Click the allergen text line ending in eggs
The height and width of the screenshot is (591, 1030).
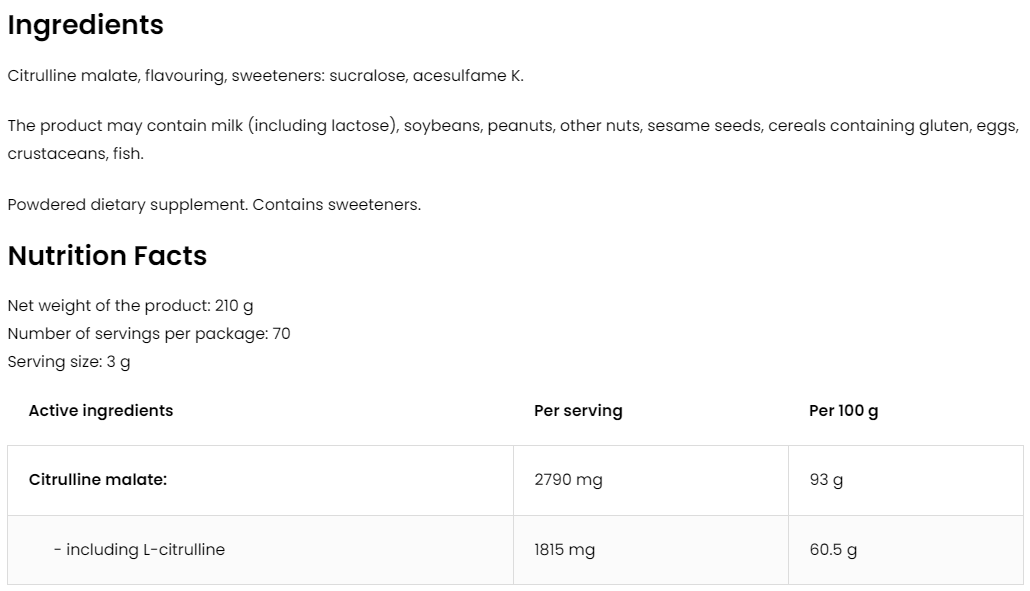coord(512,126)
